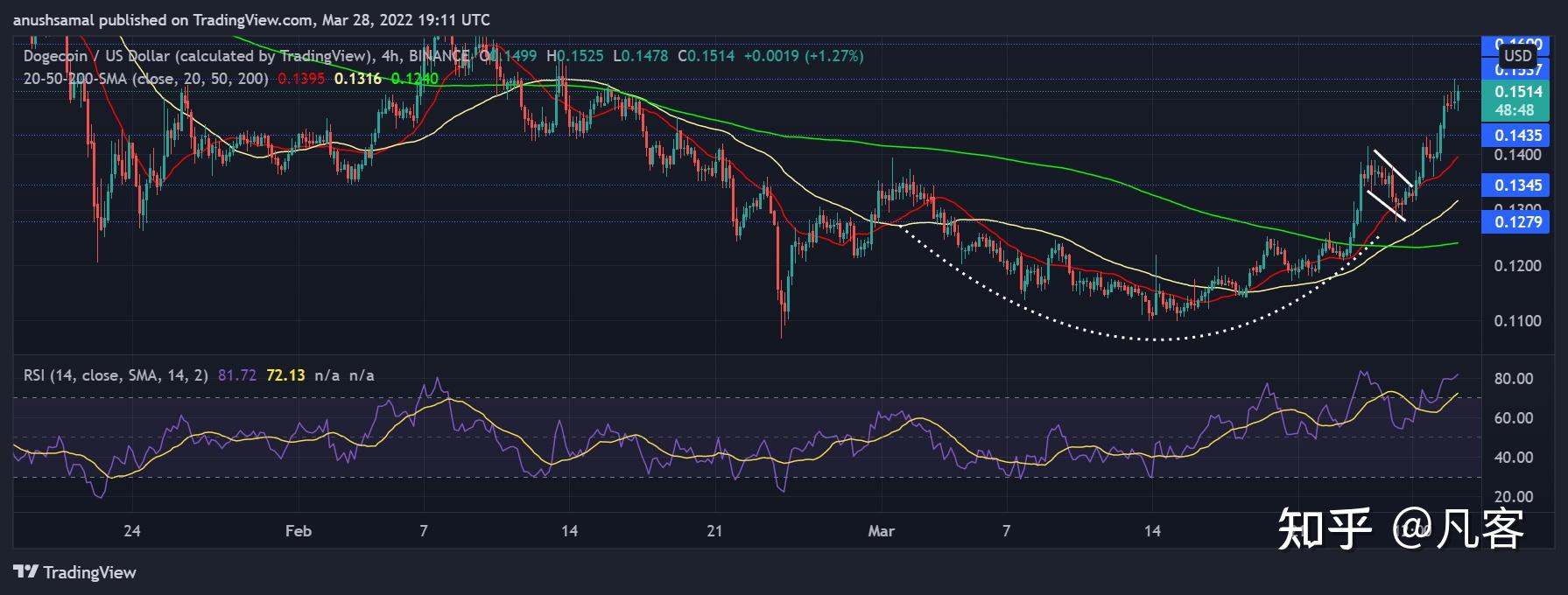Viewport: 1568px width, 595px height.
Task: Click the 0.1100 price axis label
Action: click(1517, 321)
